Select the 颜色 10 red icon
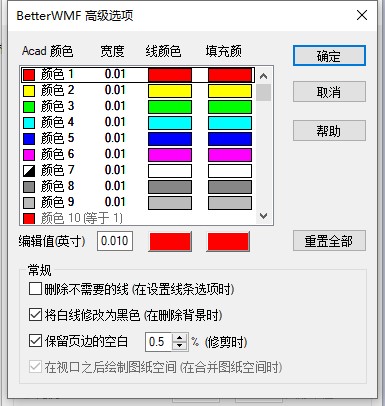 tap(29, 218)
